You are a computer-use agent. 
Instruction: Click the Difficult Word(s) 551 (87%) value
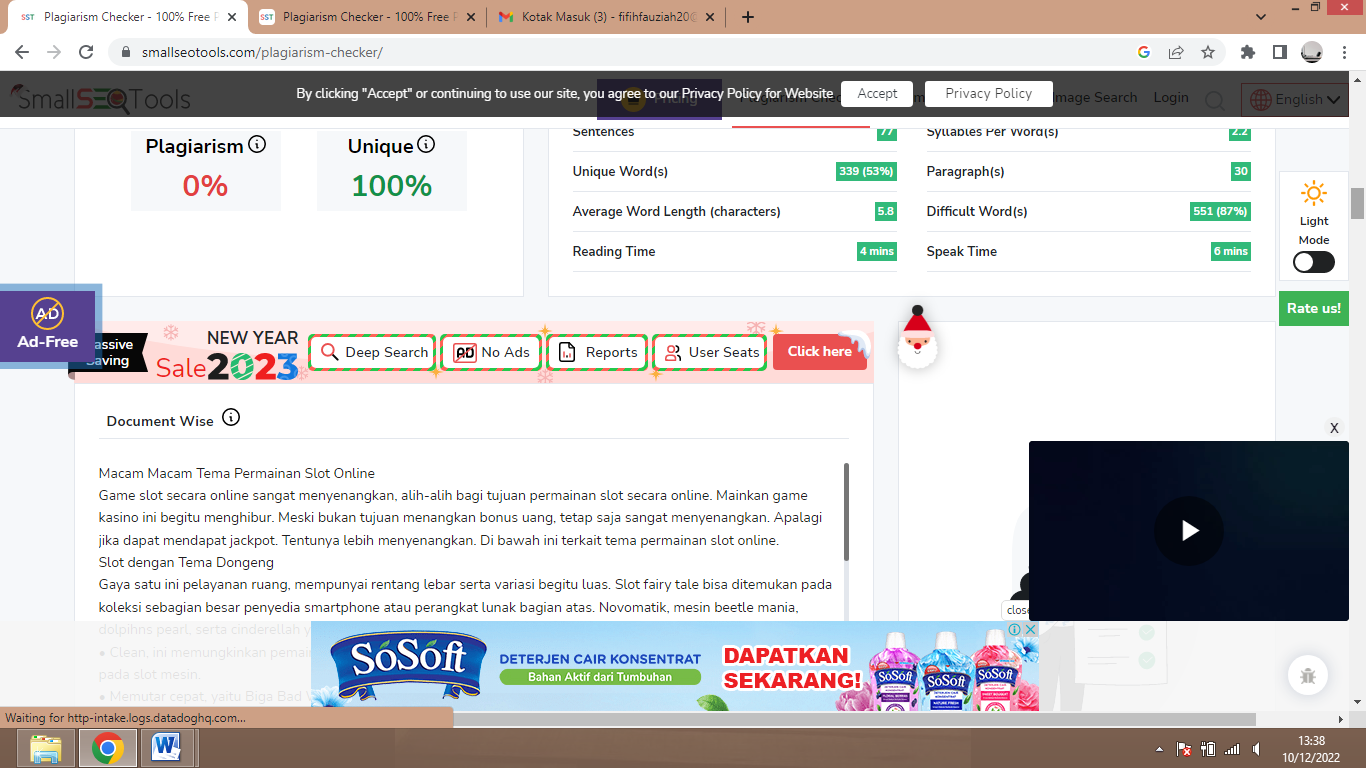(x=1220, y=211)
